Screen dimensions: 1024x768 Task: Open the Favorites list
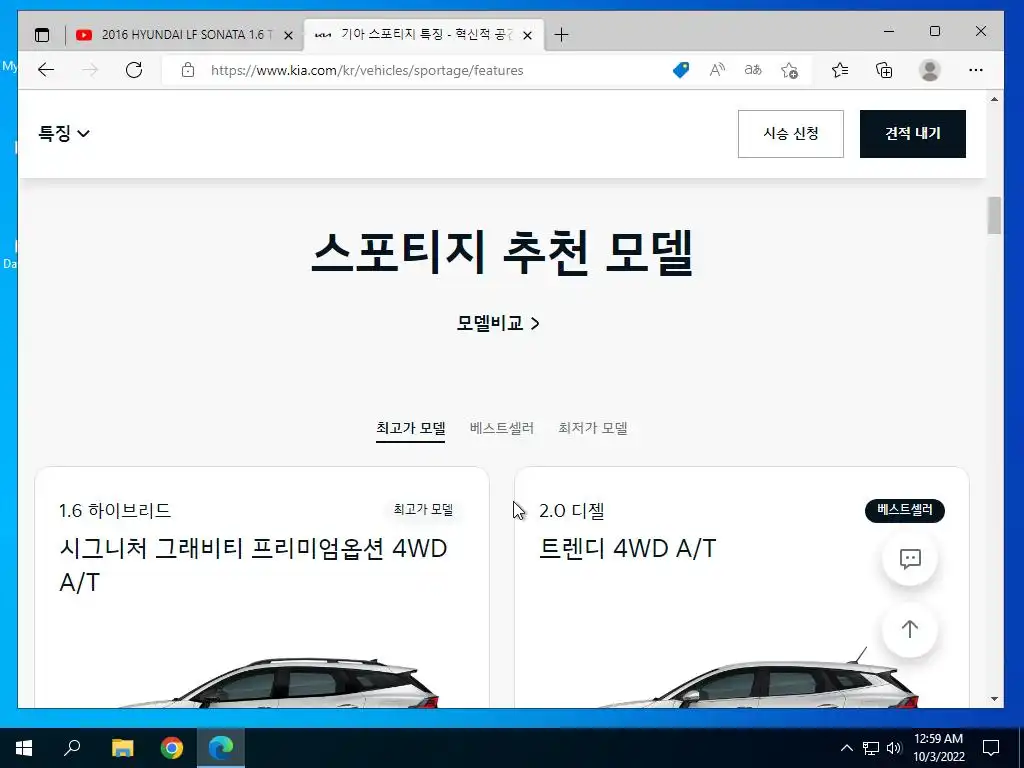point(840,70)
